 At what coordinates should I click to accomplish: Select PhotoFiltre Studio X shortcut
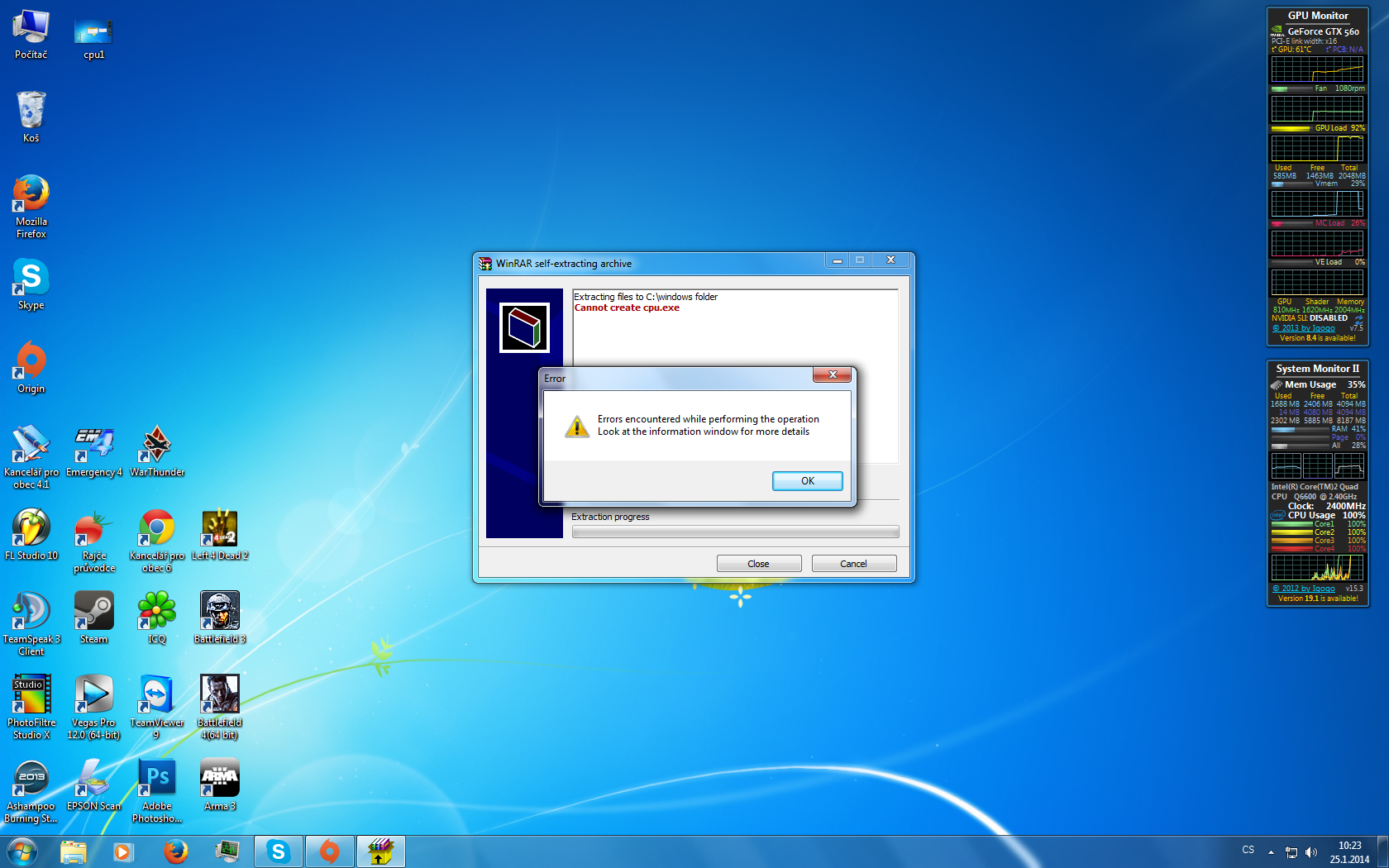point(31,708)
